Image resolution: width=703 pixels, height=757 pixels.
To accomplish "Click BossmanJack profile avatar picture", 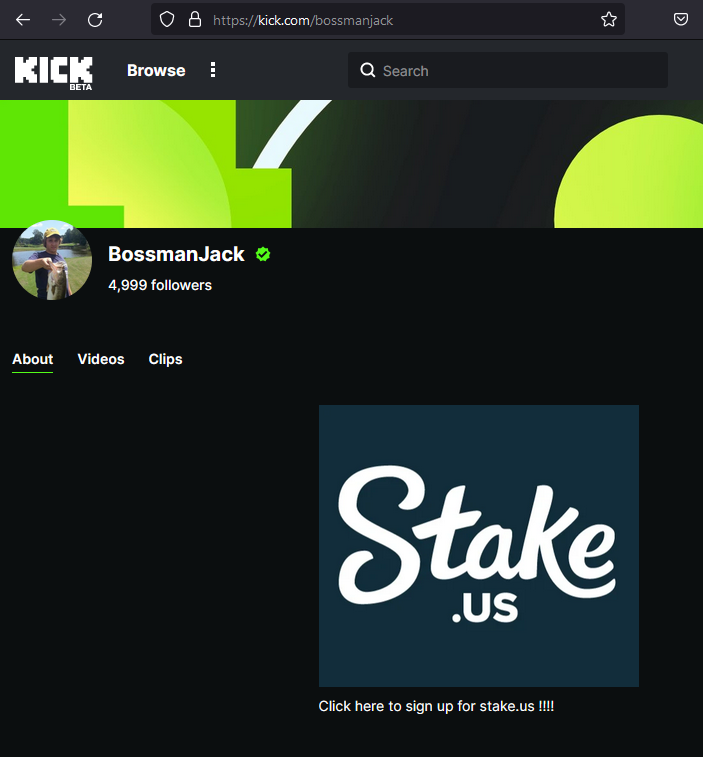I will pos(52,260).
